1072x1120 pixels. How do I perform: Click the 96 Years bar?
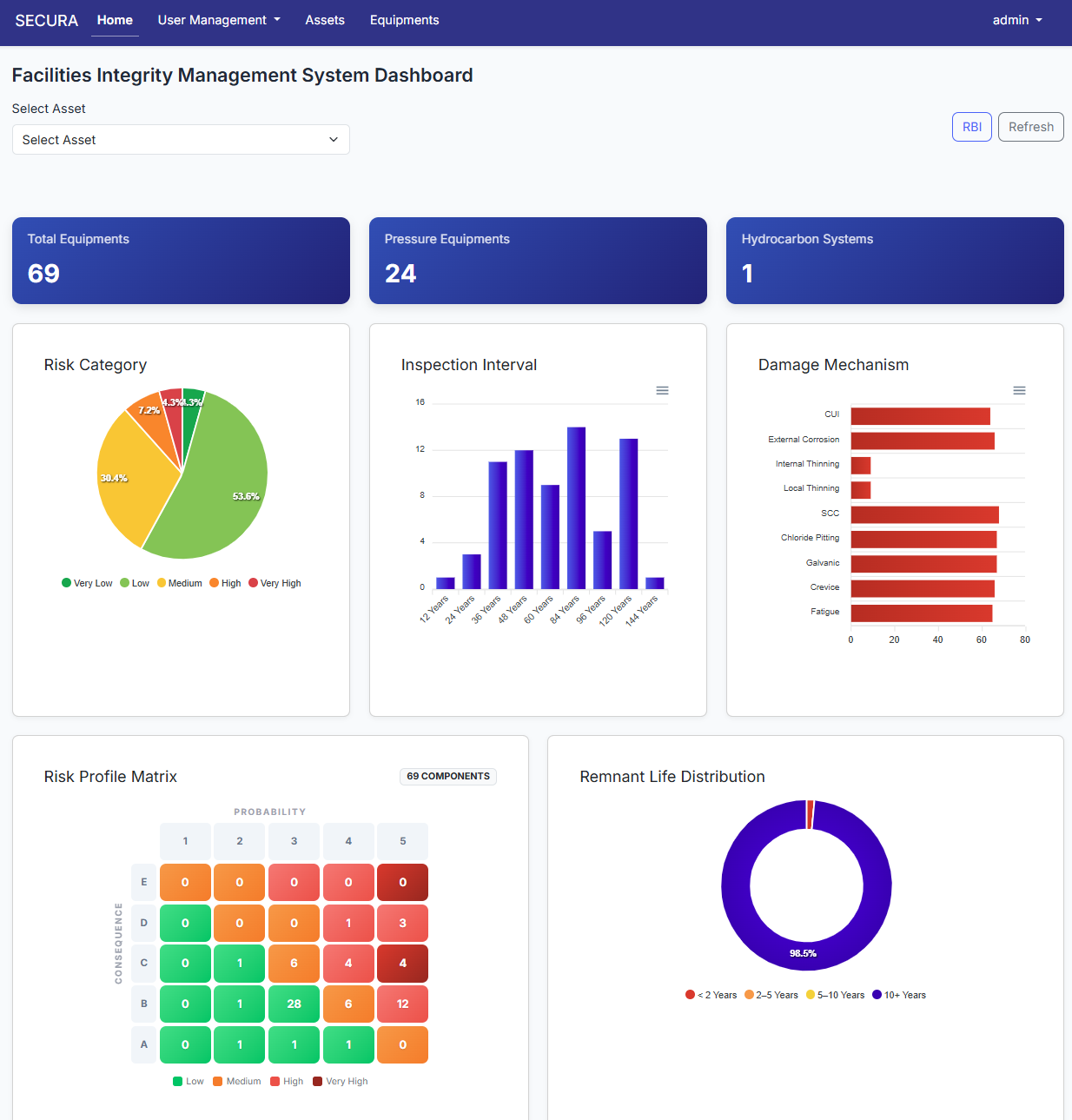point(602,560)
